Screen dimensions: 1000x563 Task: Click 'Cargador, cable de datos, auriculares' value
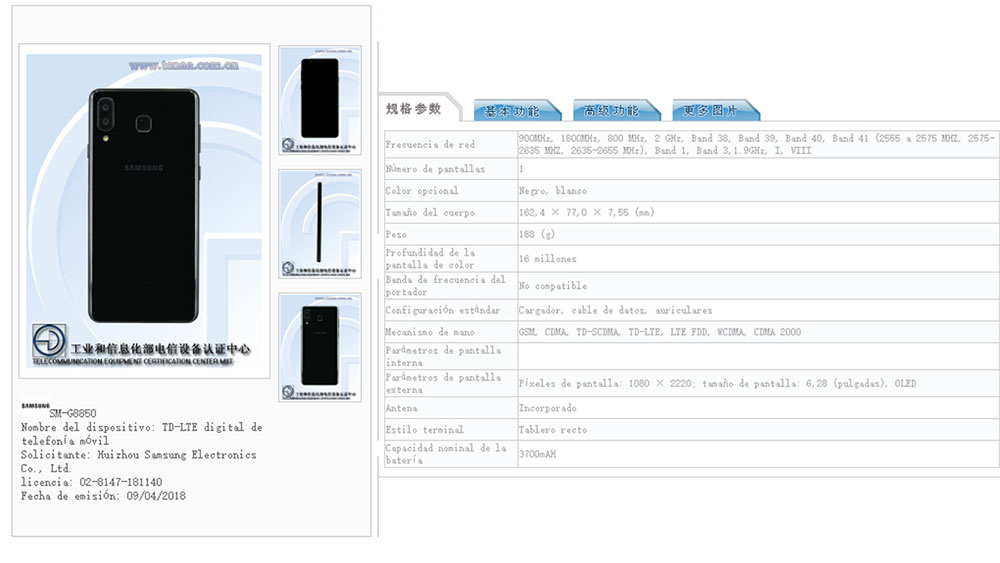point(615,311)
